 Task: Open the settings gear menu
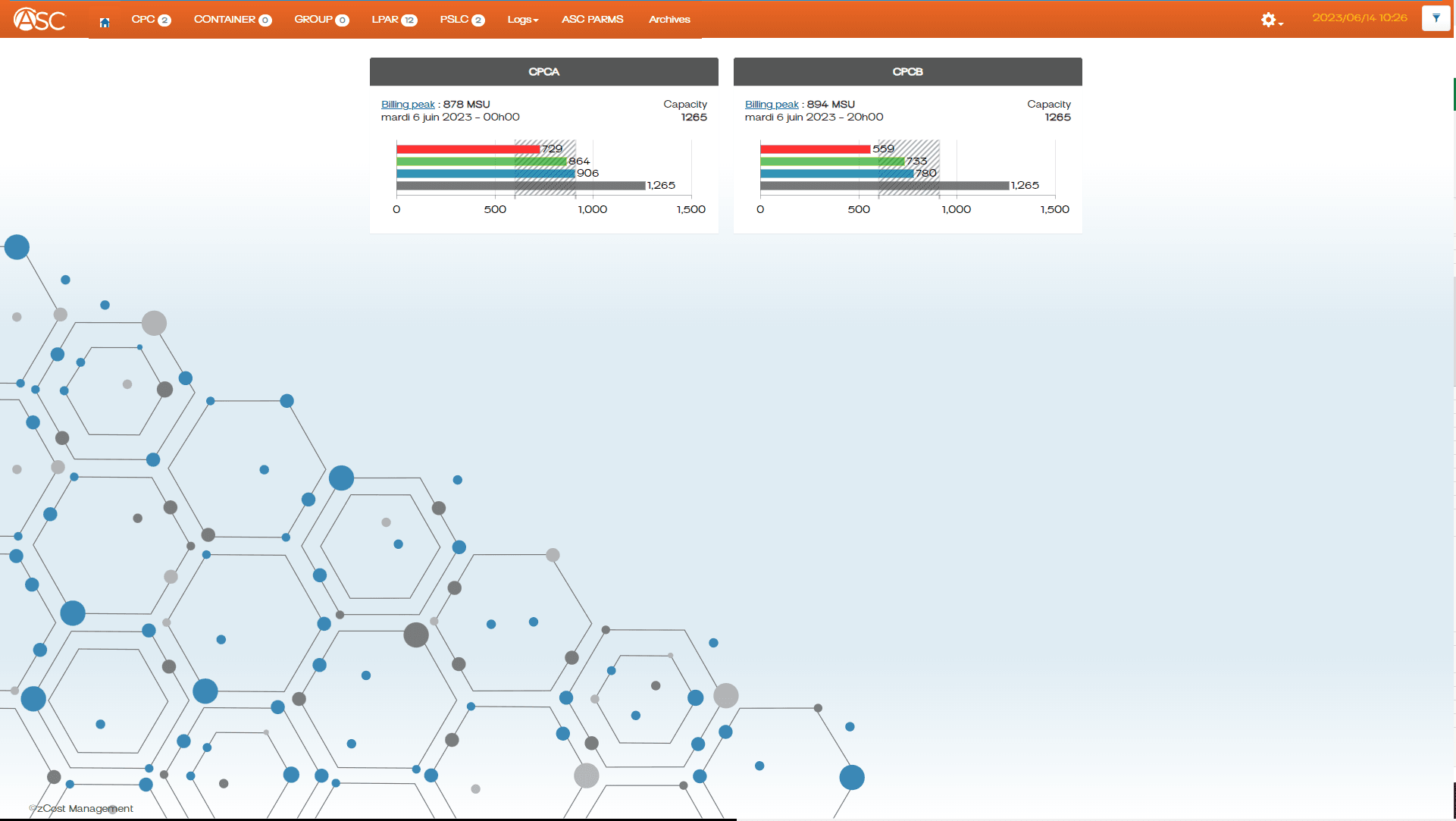1272,20
